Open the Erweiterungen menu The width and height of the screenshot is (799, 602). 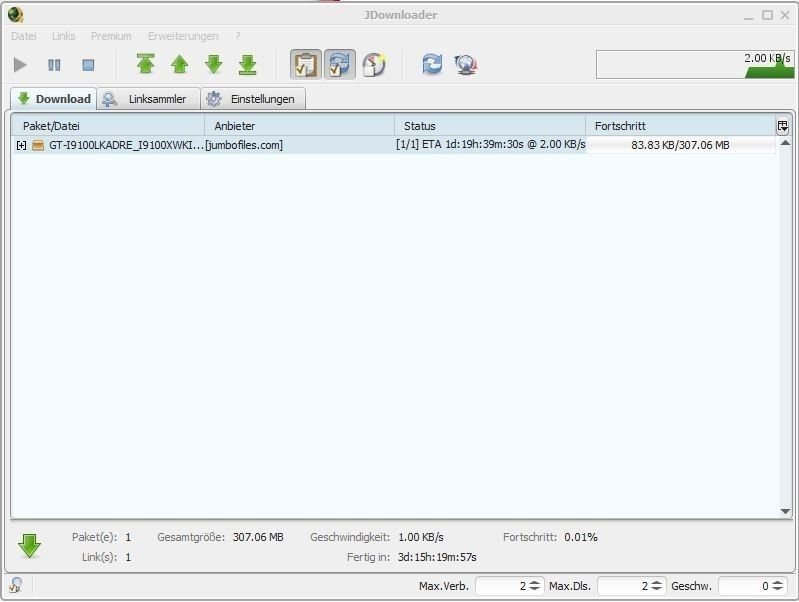183,36
